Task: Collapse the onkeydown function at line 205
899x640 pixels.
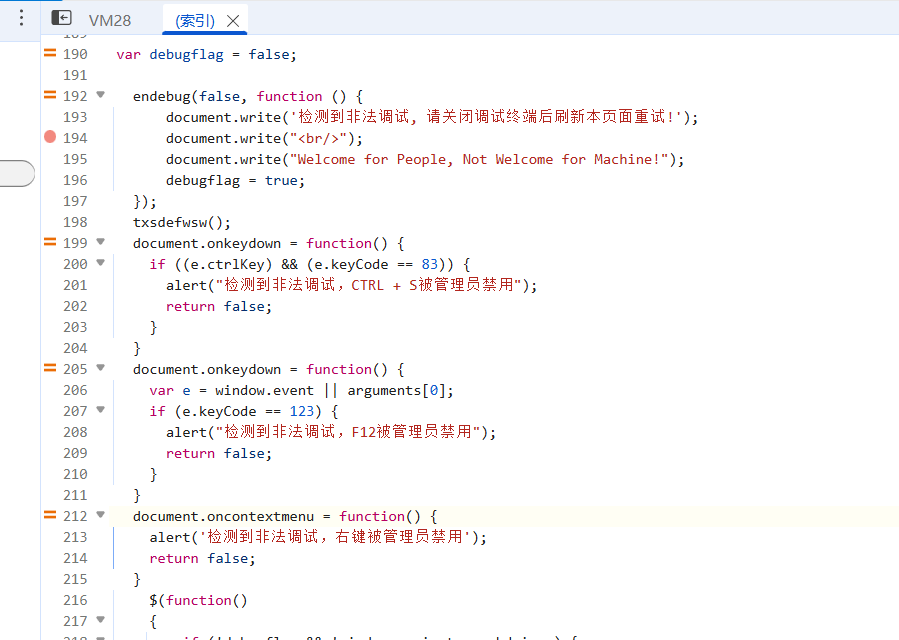Action: 101,368
